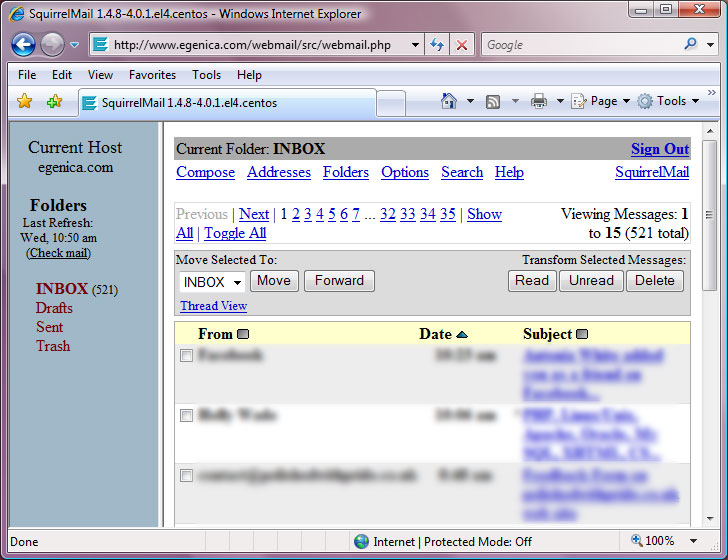Open the Page toolbar menu
Viewport: 728px width, 560px height.
[601, 101]
